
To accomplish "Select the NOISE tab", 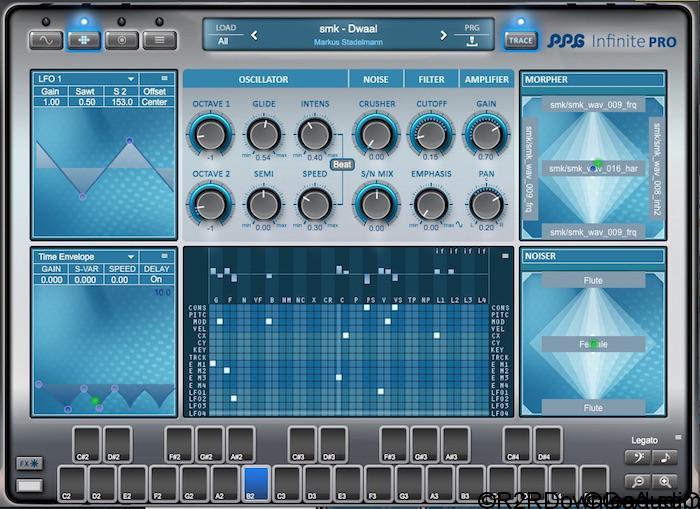I will point(376,79).
